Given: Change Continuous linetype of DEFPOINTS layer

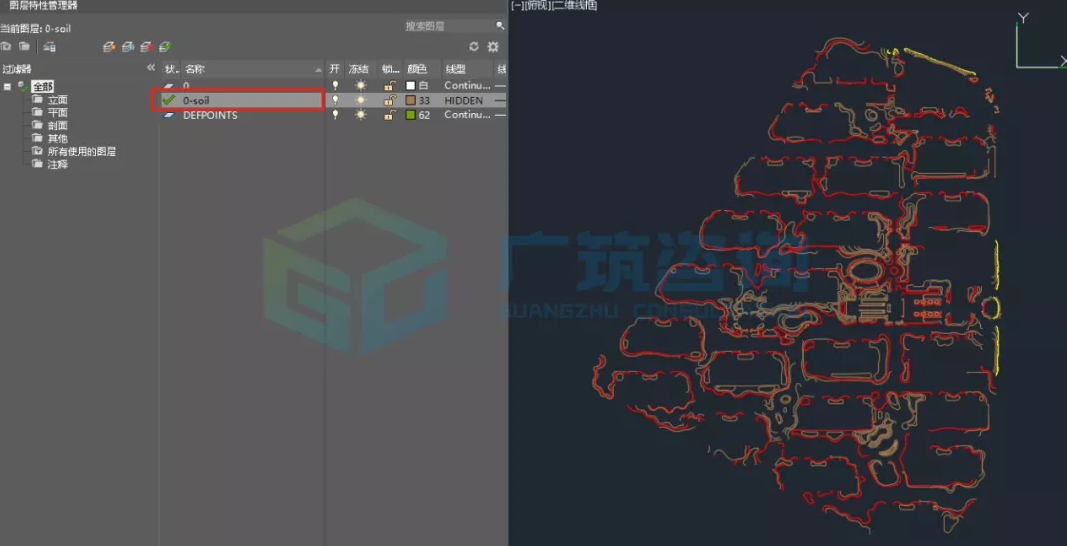Looking at the screenshot, I should pos(467,115).
